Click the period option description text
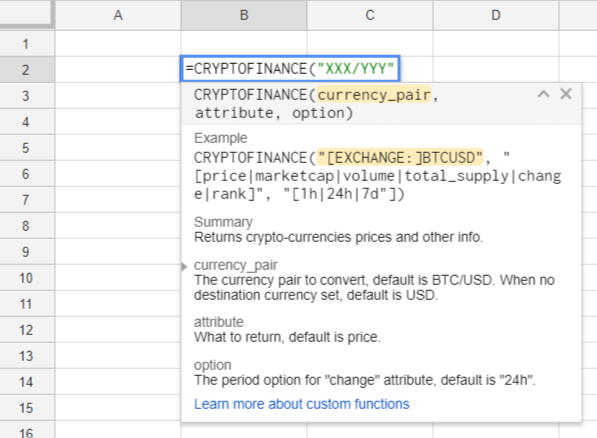The height and width of the screenshot is (438, 597). point(365,380)
